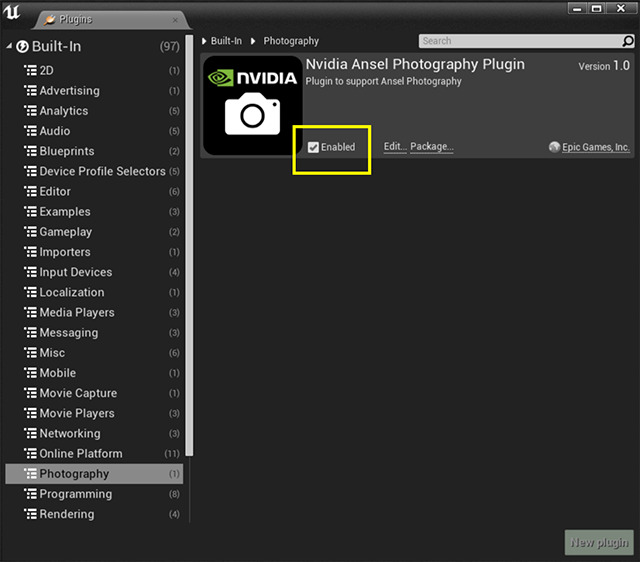Toggle the Enabled checkbox for Ansel plugin

point(313,147)
